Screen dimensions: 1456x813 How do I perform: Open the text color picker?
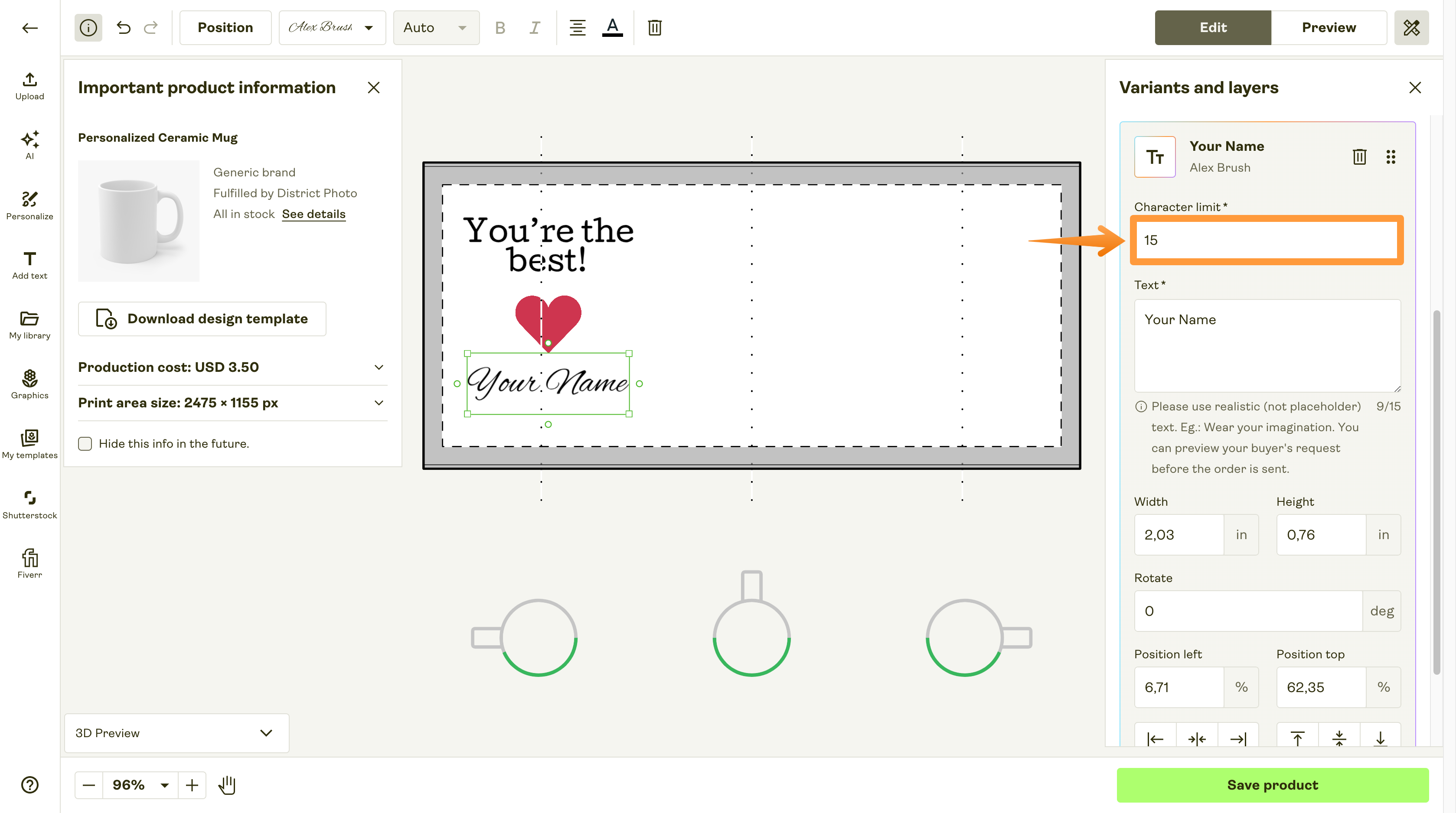612,28
